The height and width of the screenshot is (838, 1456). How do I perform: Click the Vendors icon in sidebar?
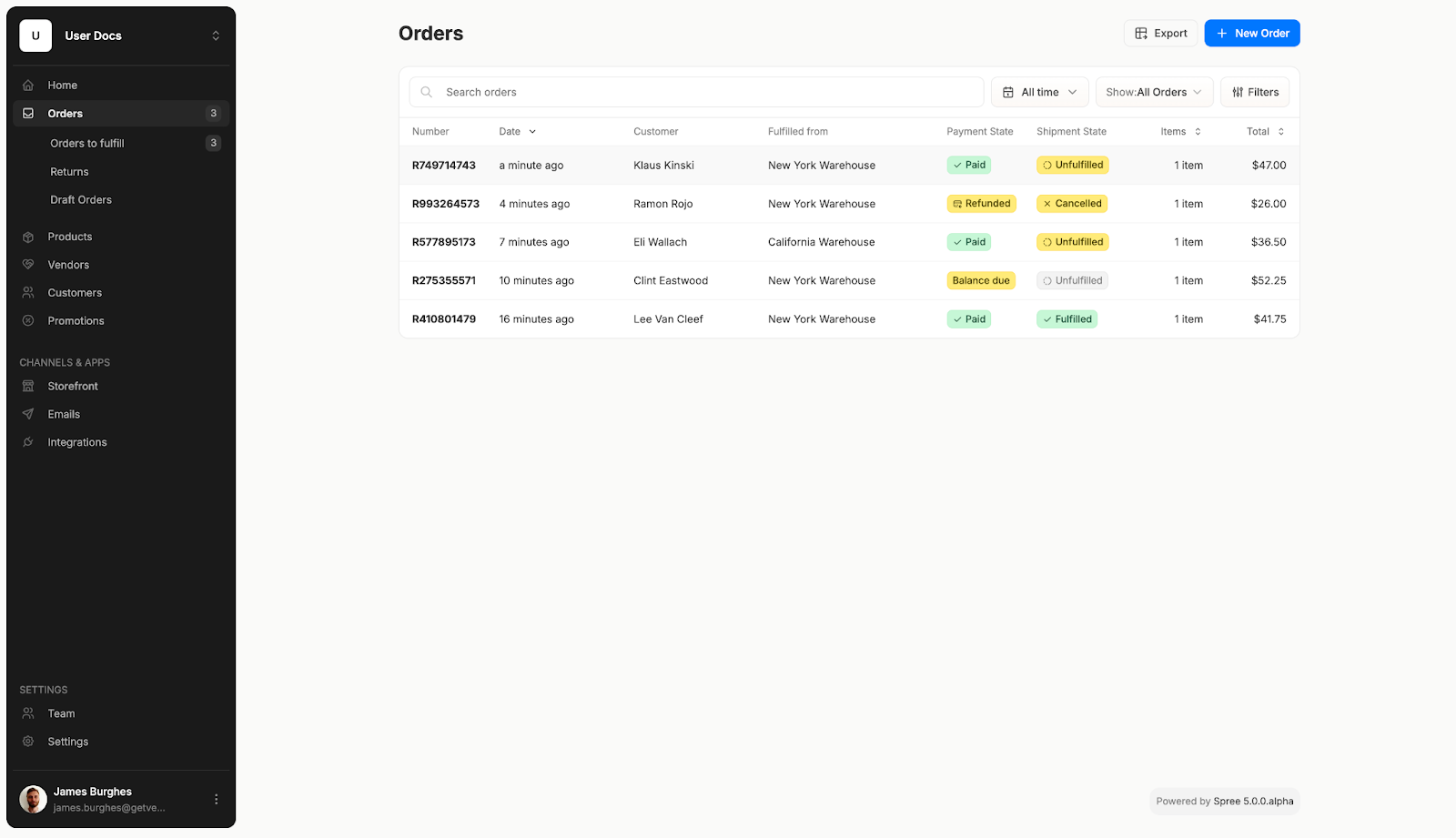coord(28,265)
